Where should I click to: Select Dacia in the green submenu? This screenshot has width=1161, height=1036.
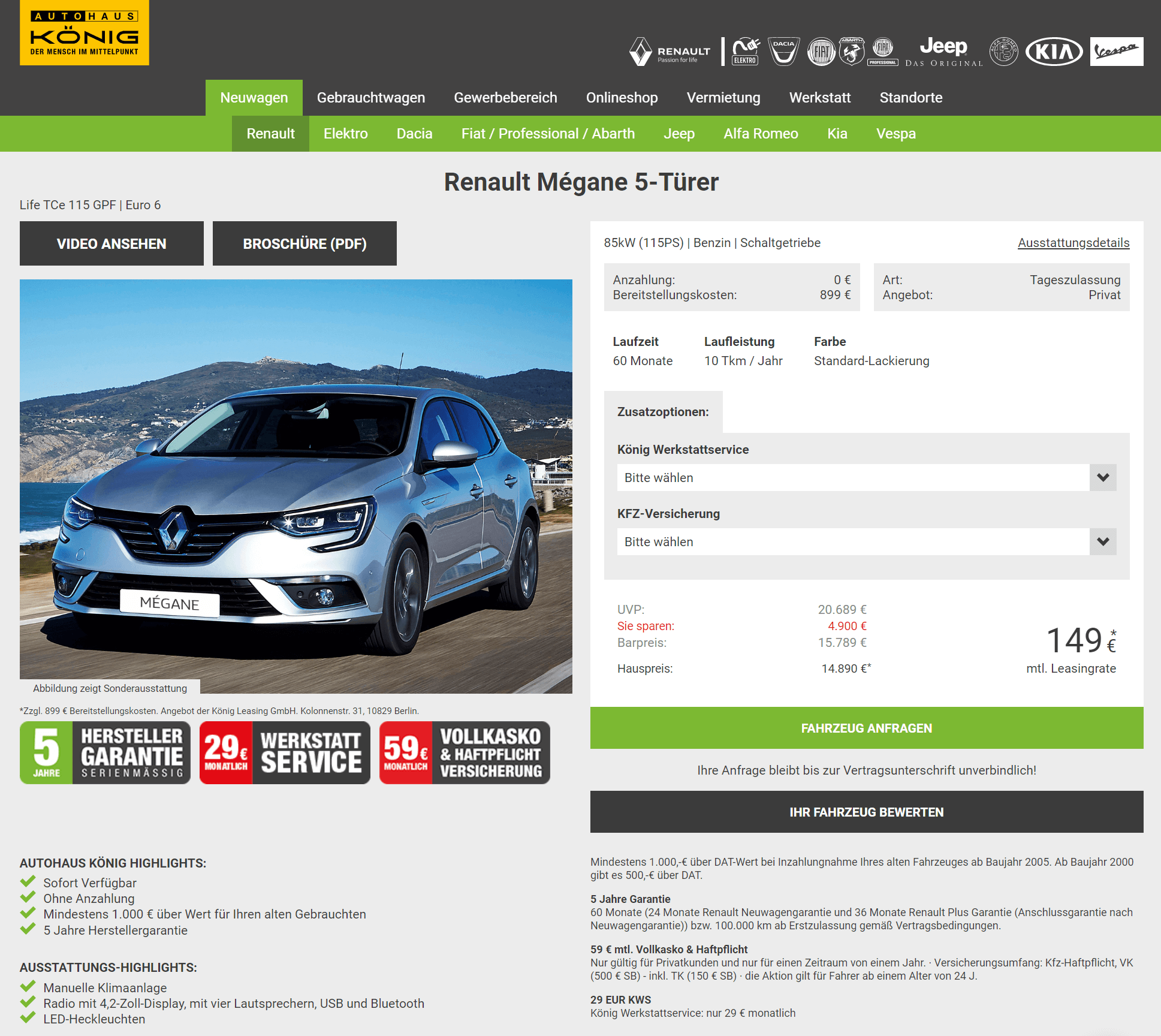(414, 134)
